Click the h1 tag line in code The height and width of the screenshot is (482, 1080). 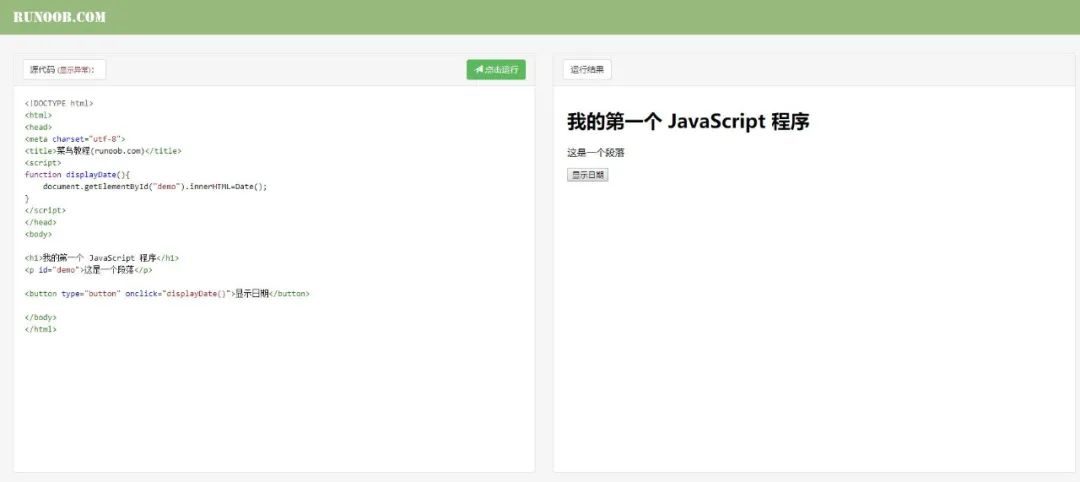(x=102, y=258)
